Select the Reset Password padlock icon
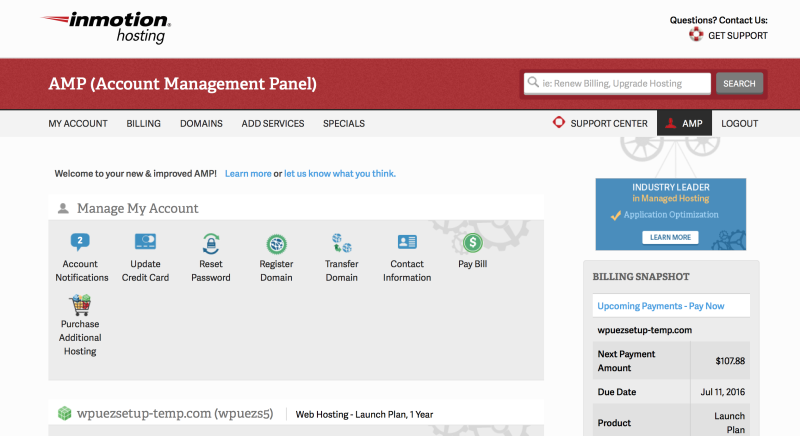The image size is (800, 436). coord(211,244)
